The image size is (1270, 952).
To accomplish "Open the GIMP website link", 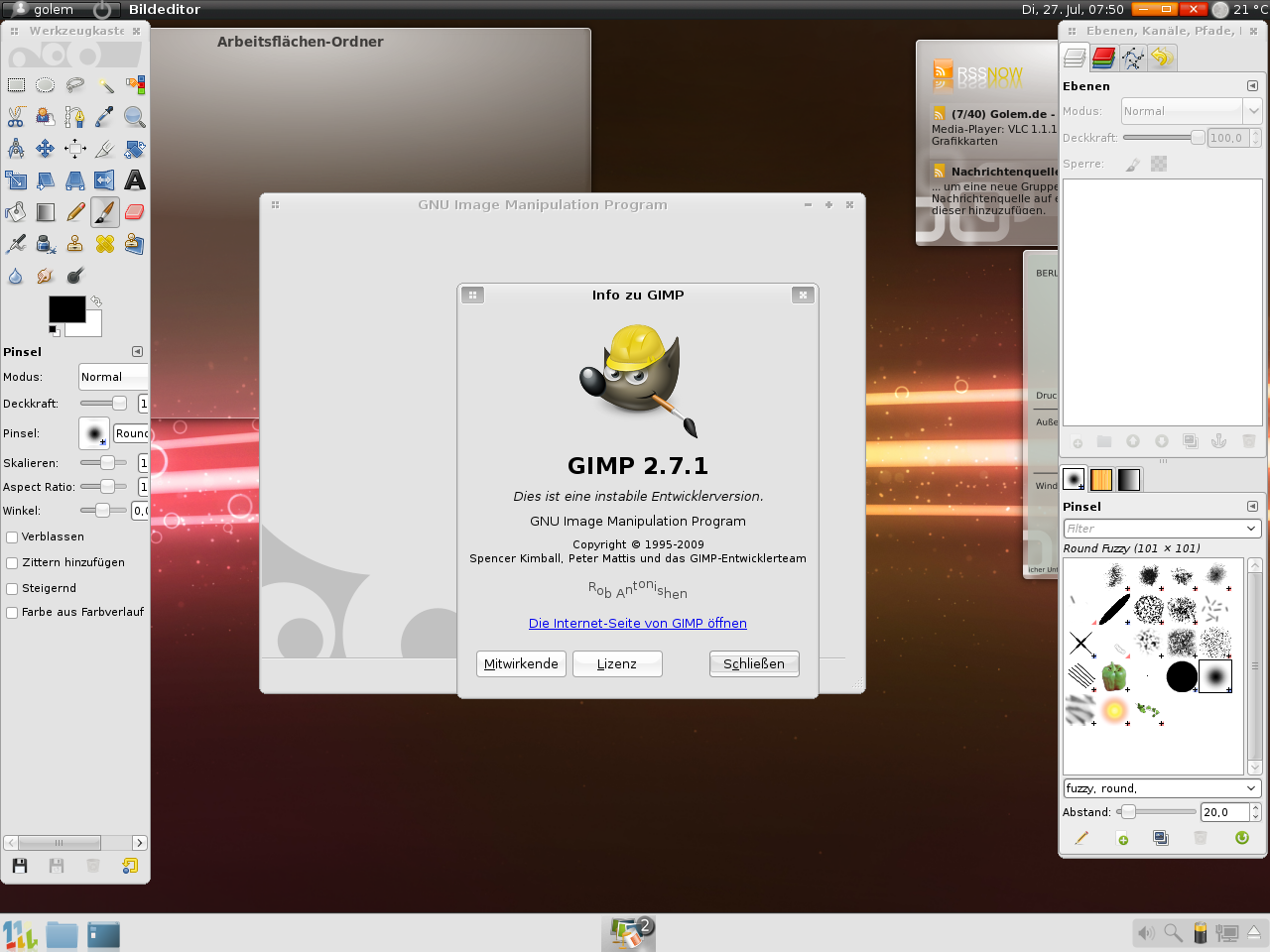I will (x=637, y=623).
